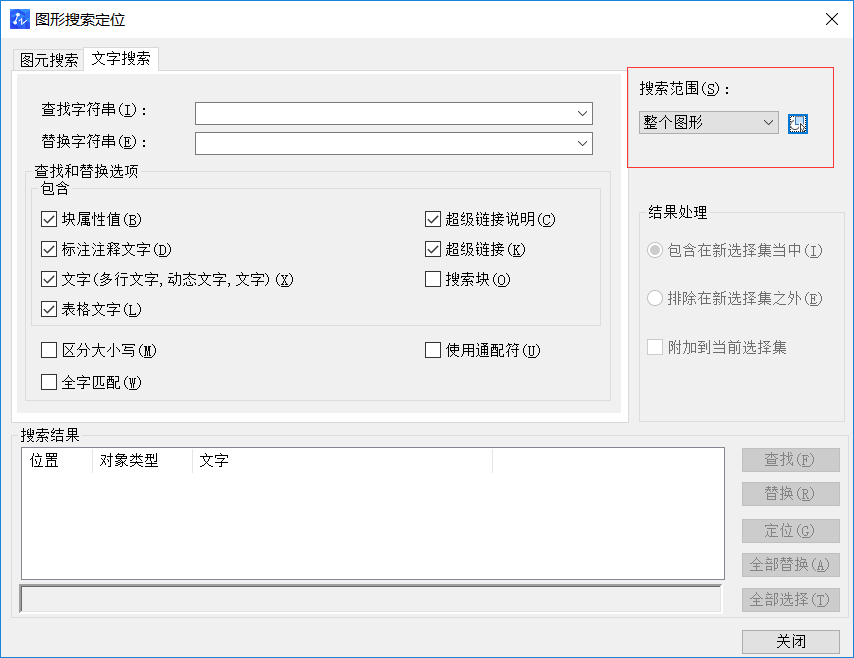Check the 全字匹配 checkbox
Viewport: 854px width, 658px height.
coord(48,382)
